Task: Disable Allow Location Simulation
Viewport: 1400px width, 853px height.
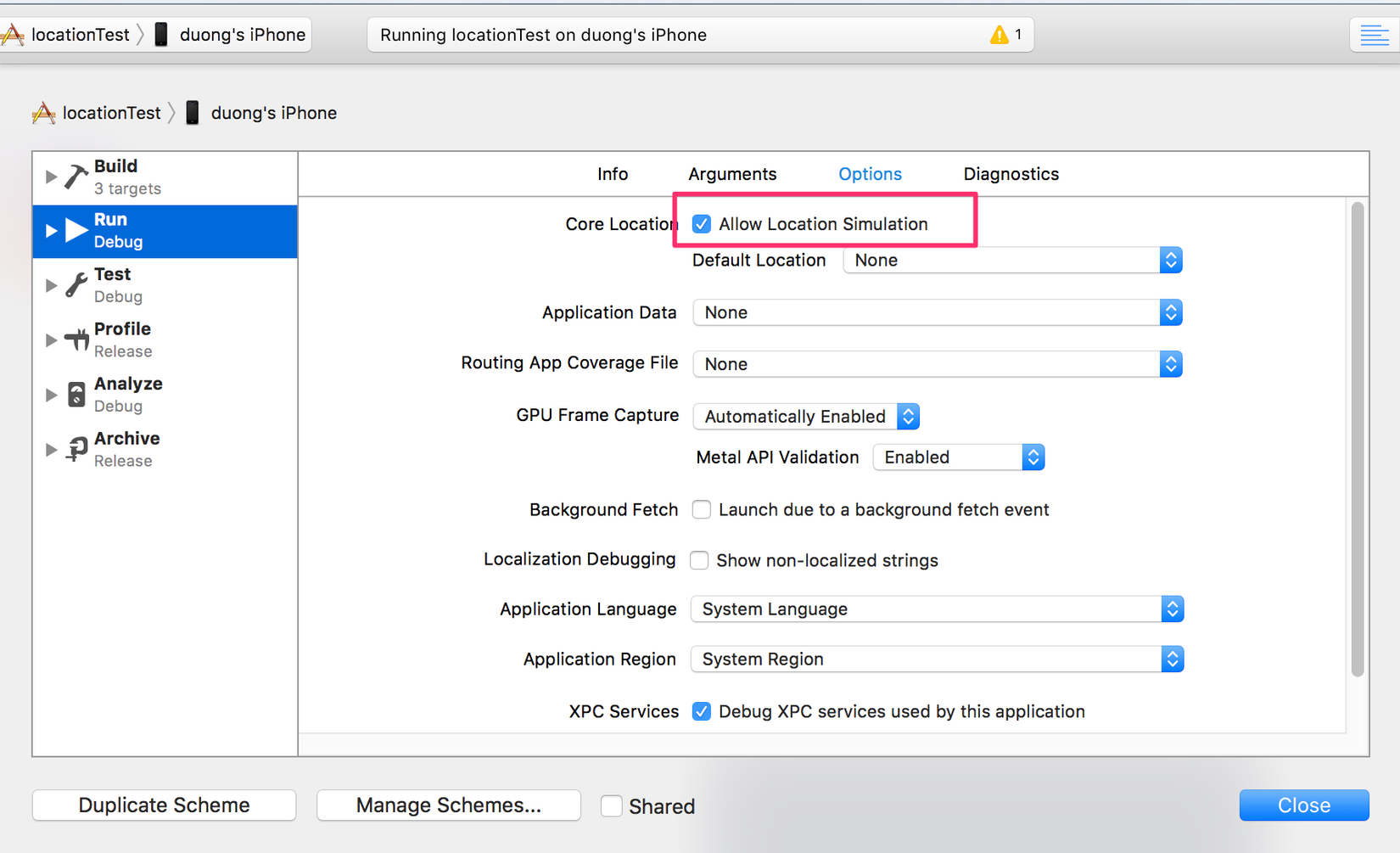Action: click(x=702, y=223)
